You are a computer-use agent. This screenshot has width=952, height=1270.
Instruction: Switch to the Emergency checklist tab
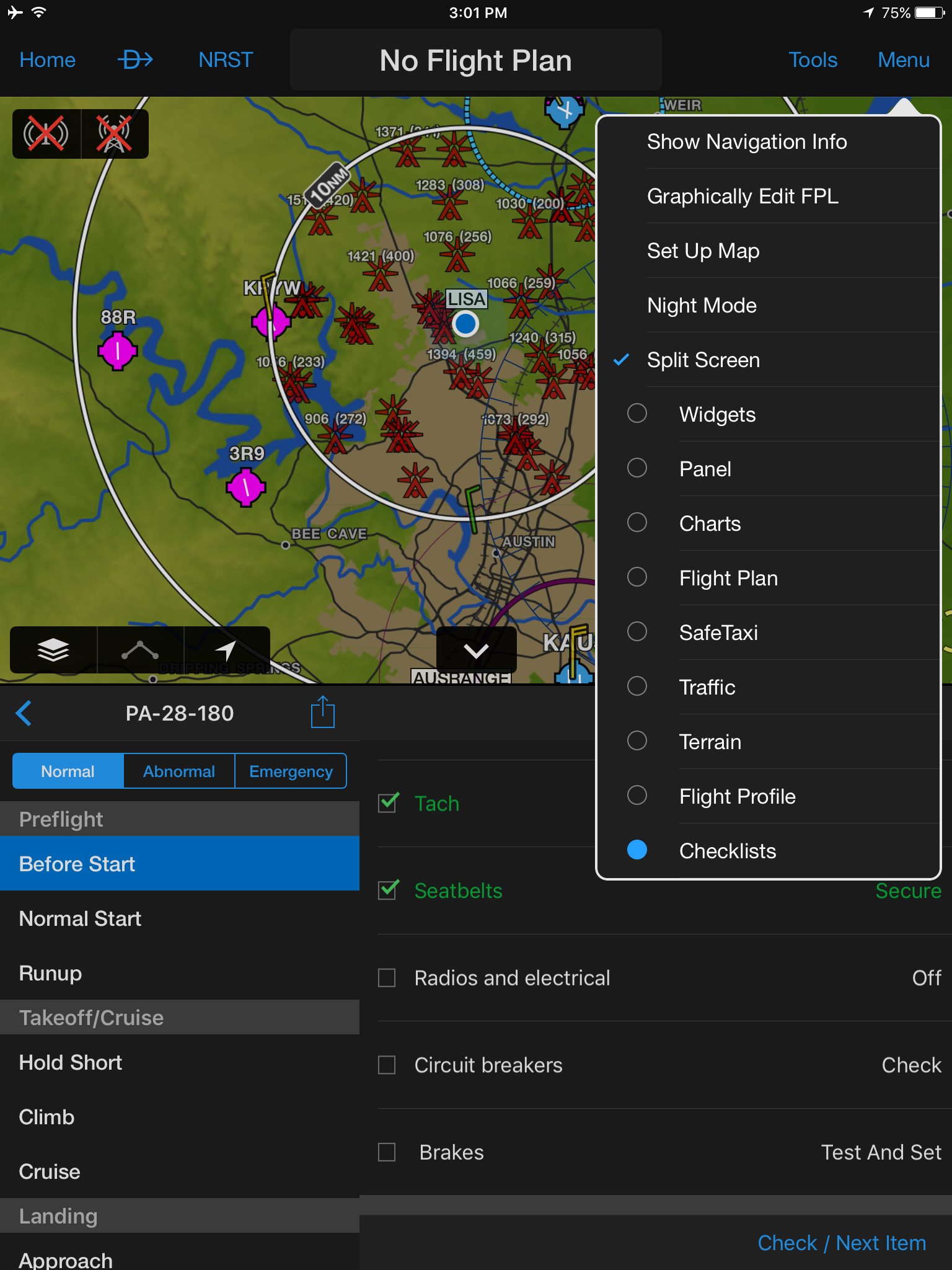(x=291, y=771)
